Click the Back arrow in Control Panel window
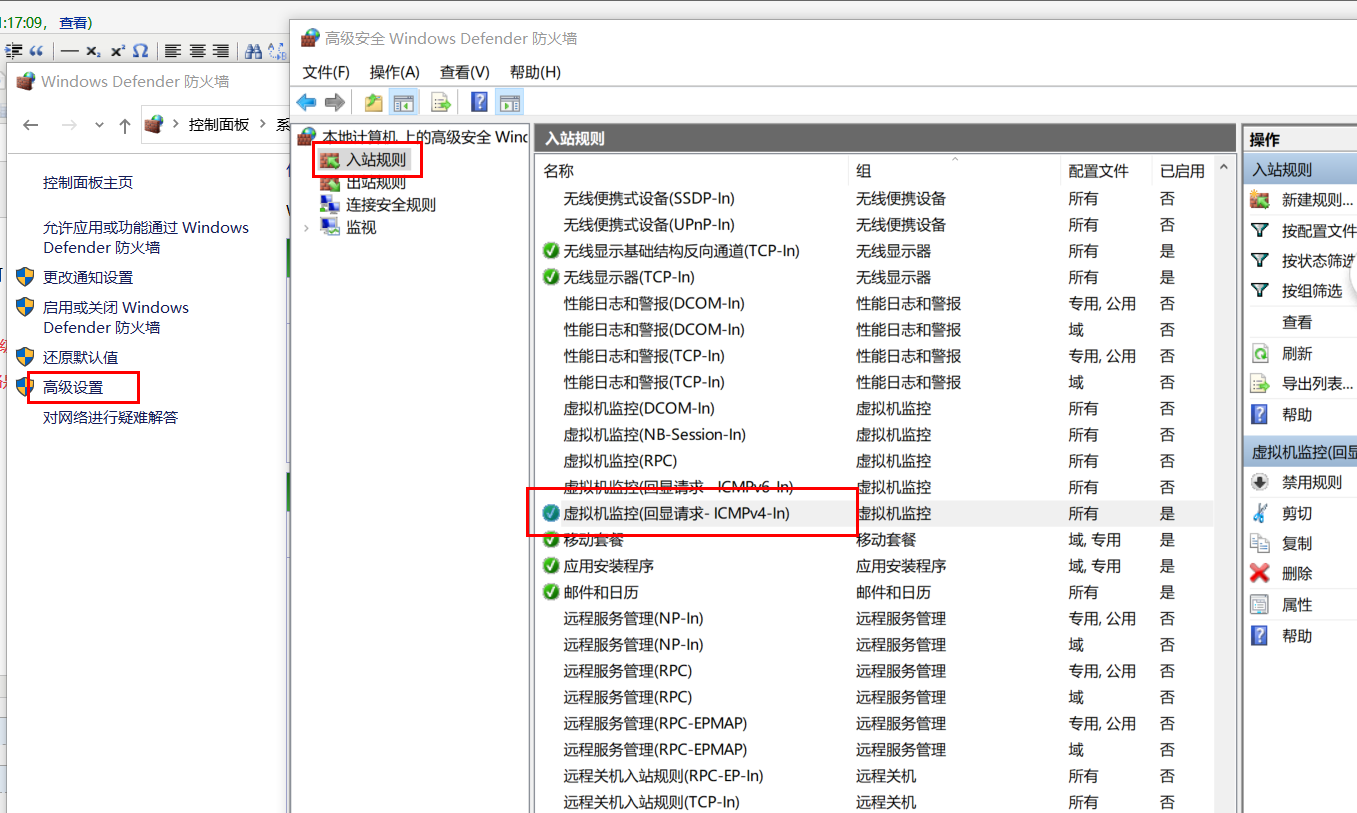 31,125
